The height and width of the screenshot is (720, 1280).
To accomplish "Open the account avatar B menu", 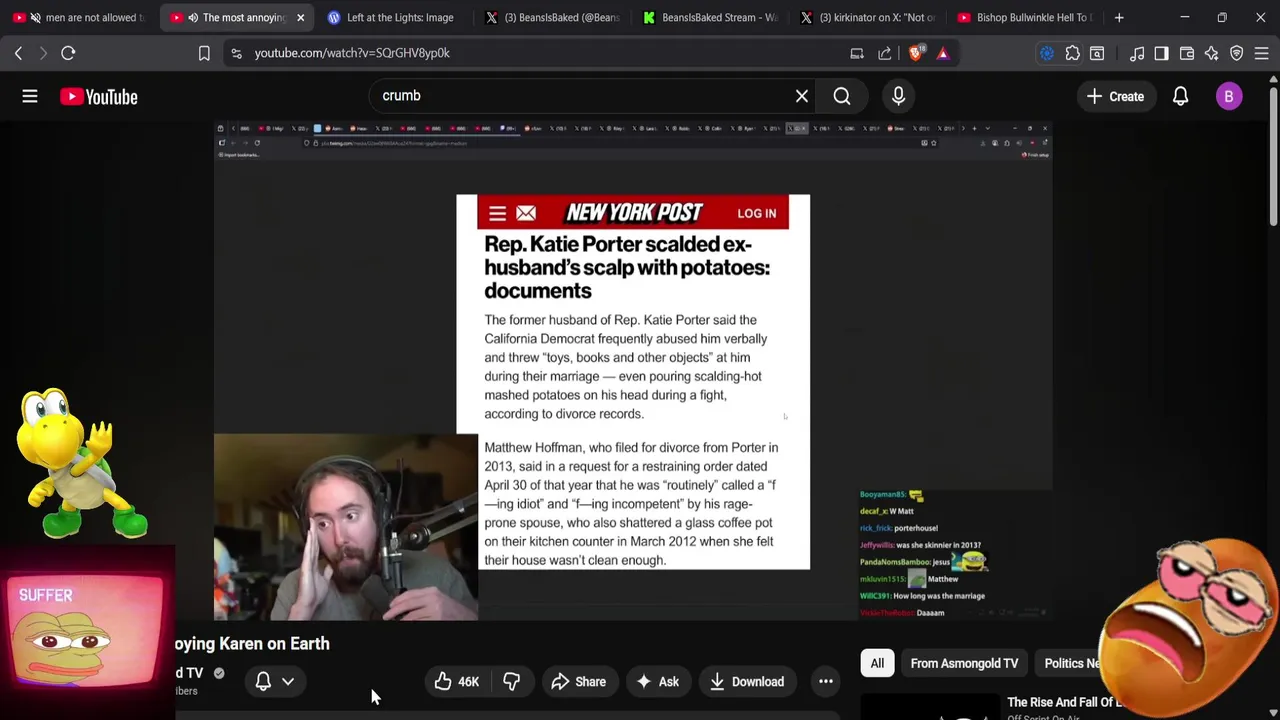I will 1229,97.
